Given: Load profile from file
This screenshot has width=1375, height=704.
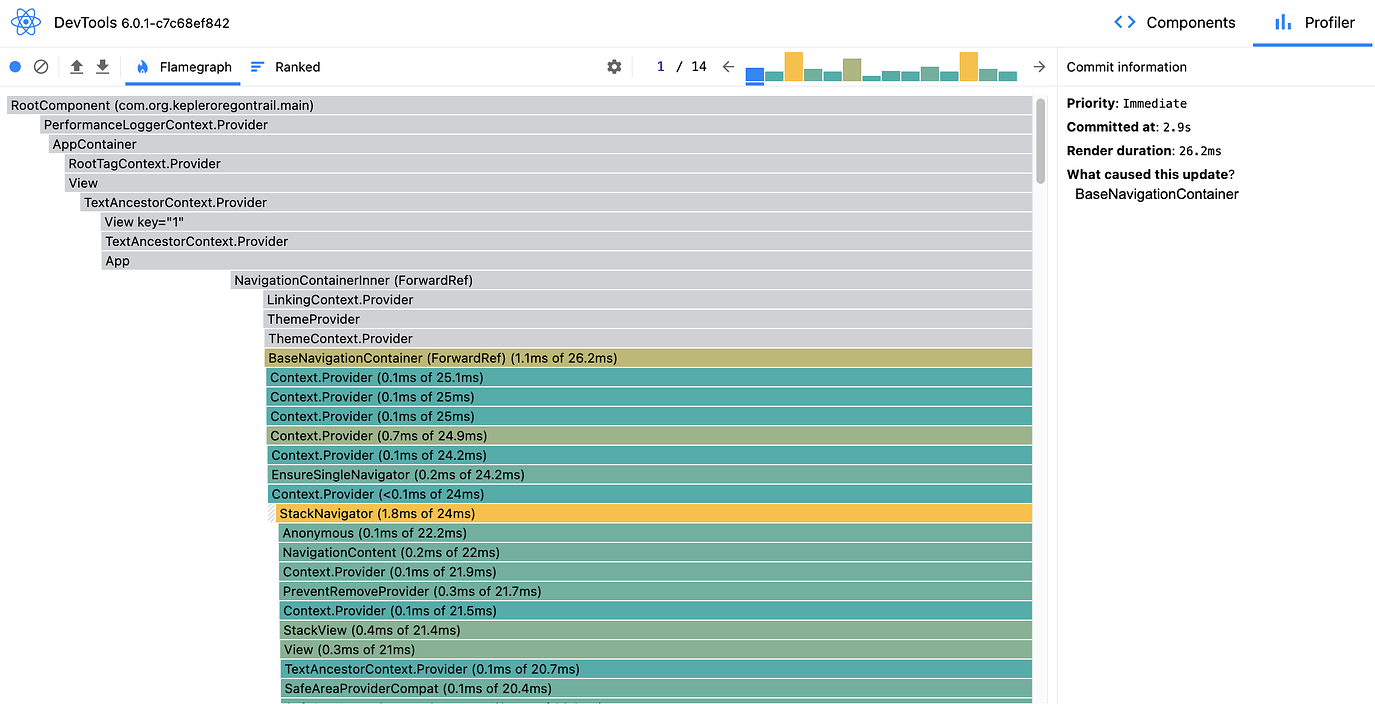Looking at the screenshot, I should point(75,66).
